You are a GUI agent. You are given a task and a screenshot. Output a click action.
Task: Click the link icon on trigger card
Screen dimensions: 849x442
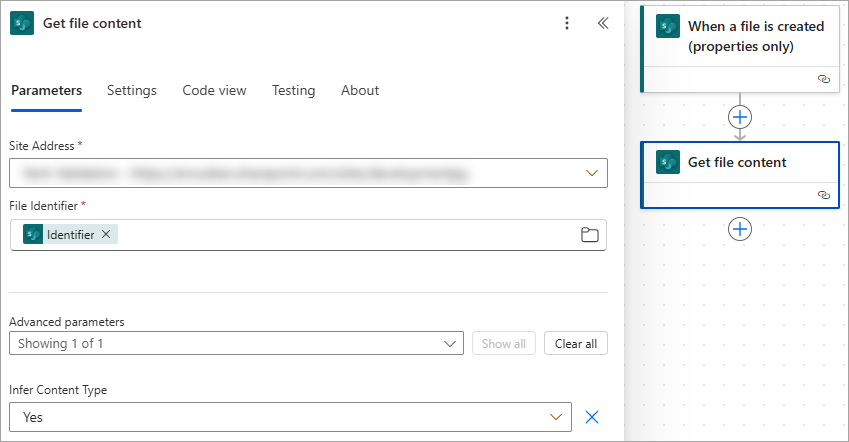[x=824, y=79]
